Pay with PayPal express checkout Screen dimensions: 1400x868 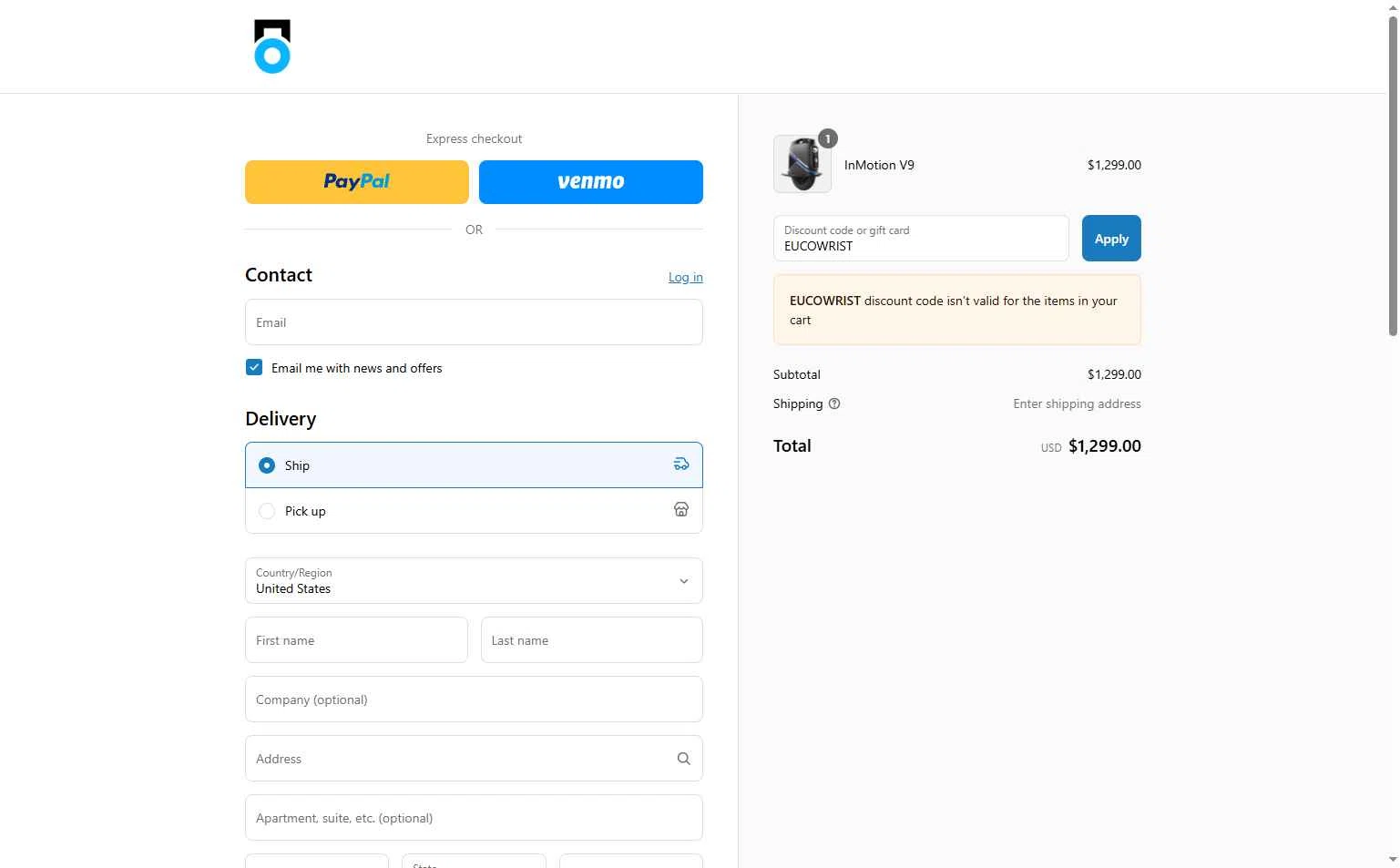click(x=357, y=182)
